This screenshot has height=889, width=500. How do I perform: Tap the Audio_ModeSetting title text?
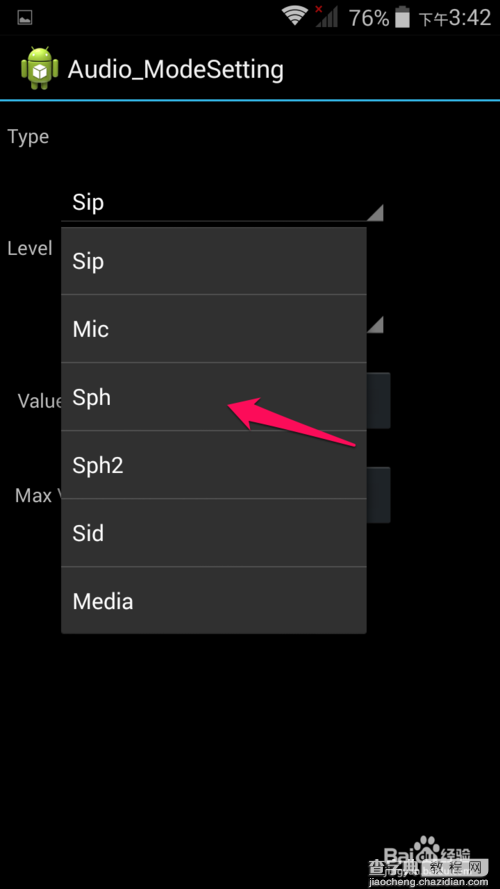pos(176,70)
